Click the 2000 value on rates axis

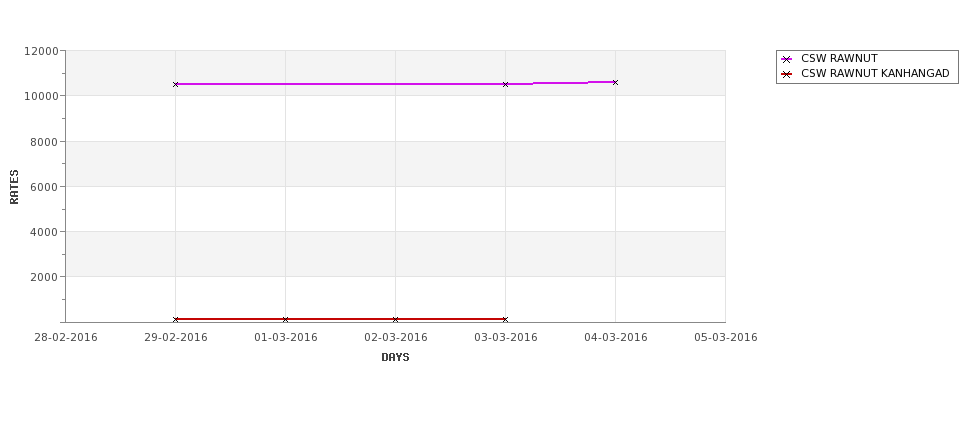click(44, 277)
